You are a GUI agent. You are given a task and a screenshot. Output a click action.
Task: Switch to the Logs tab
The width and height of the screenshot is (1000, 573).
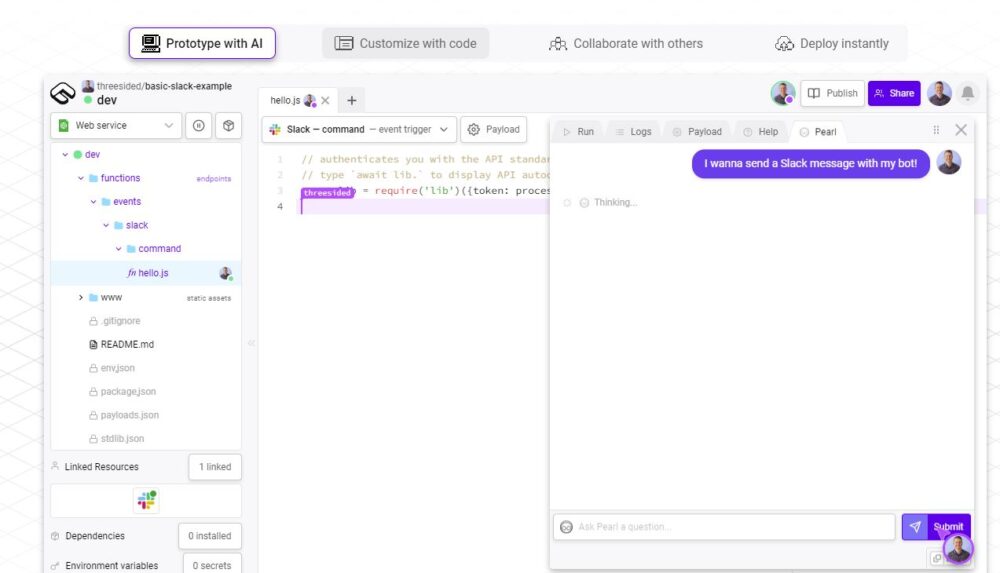click(x=633, y=131)
